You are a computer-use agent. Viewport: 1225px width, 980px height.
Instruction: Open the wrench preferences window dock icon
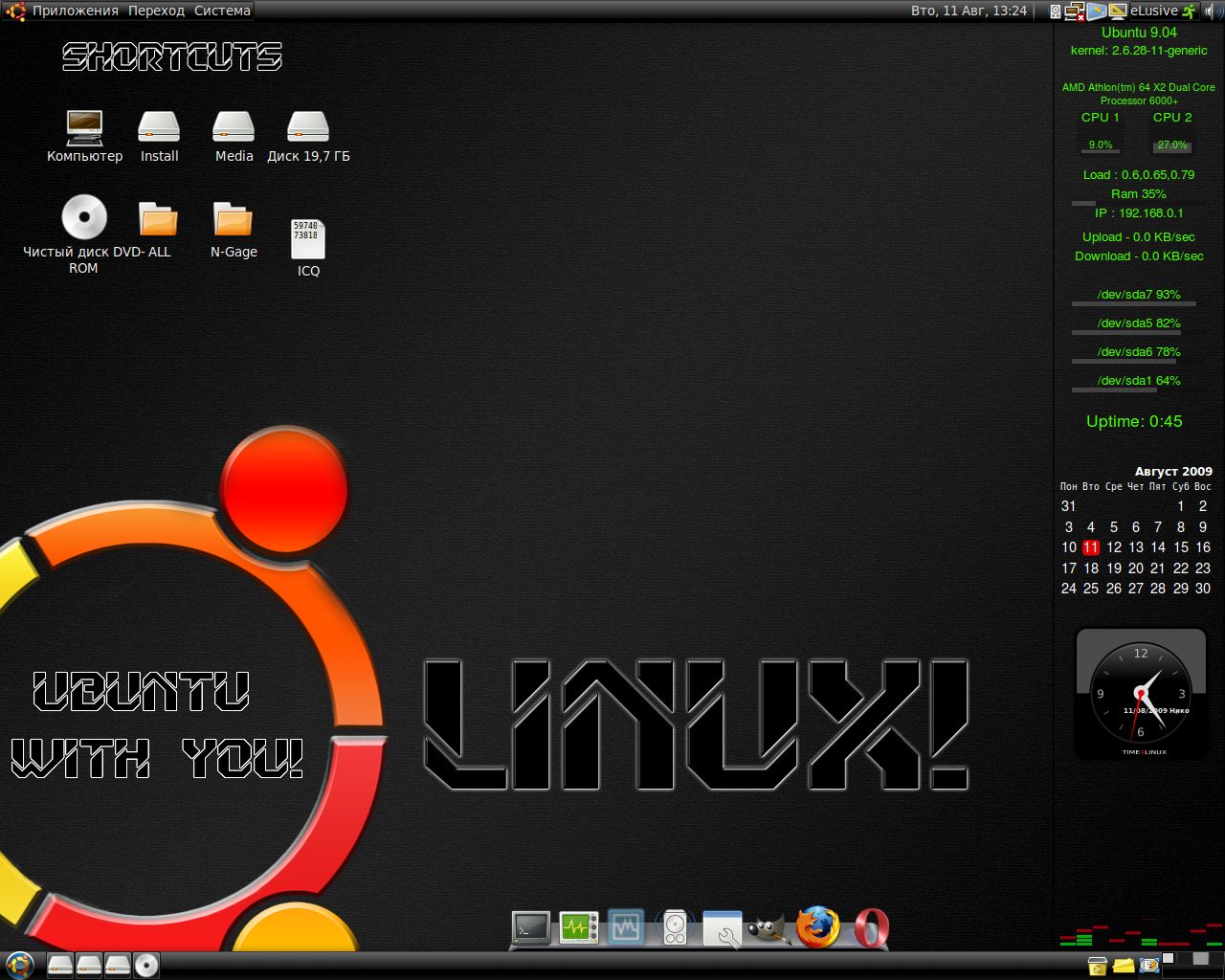(723, 928)
